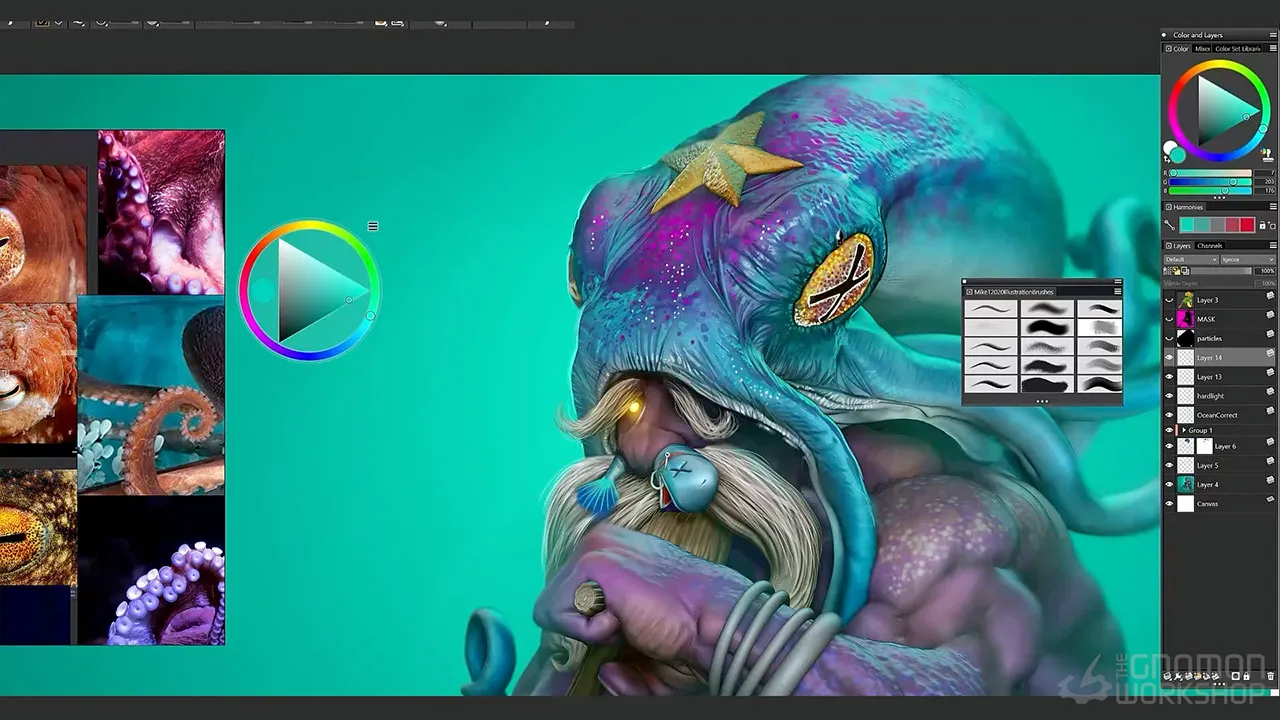Screen dimensions: 1280x720
Task: Hide the hardlight layer
Action: click(1169, 396)
